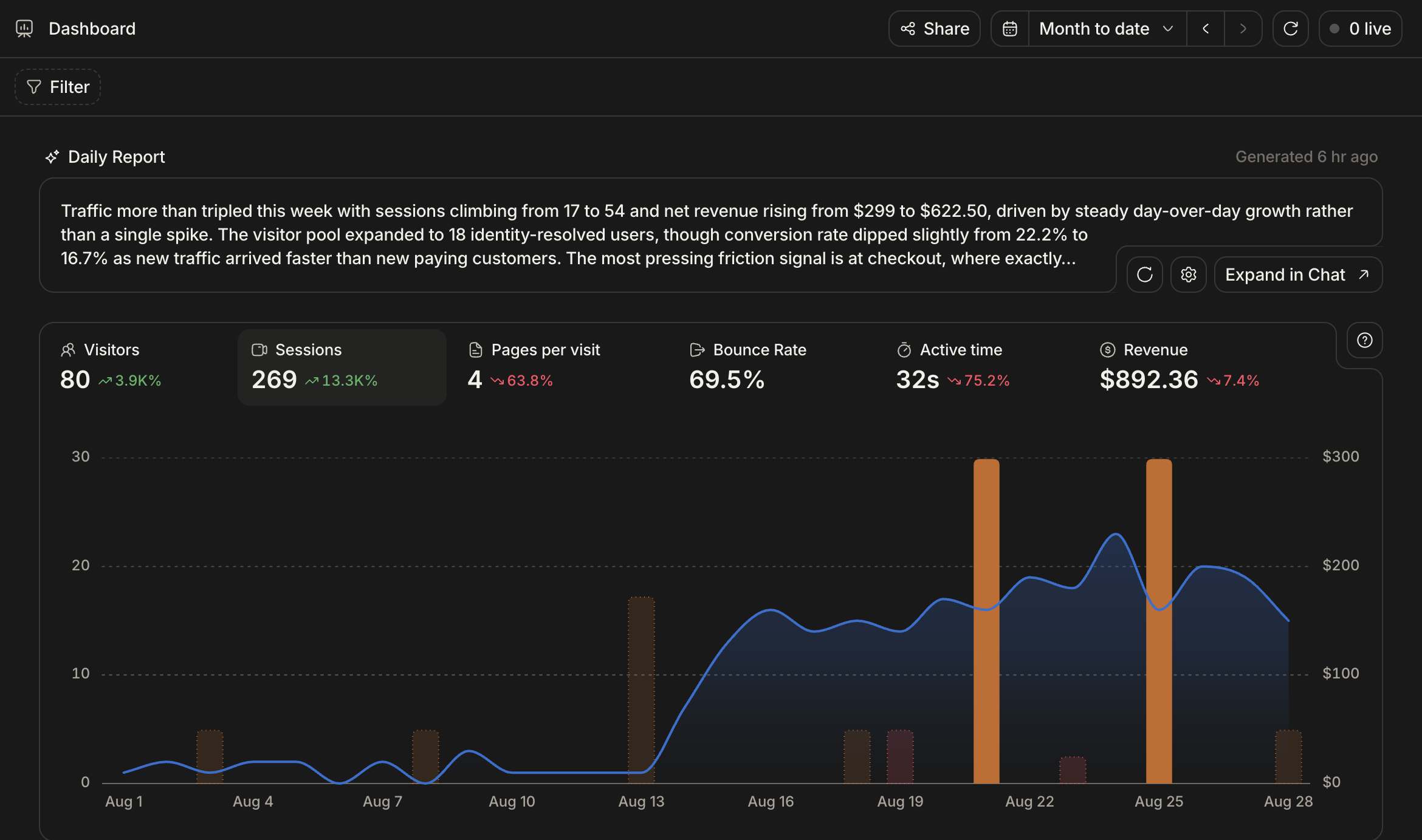The width and height of the screenshot is (1422, 840).
Task: Regenerate the Daily Report
Action: point(1145,275)
